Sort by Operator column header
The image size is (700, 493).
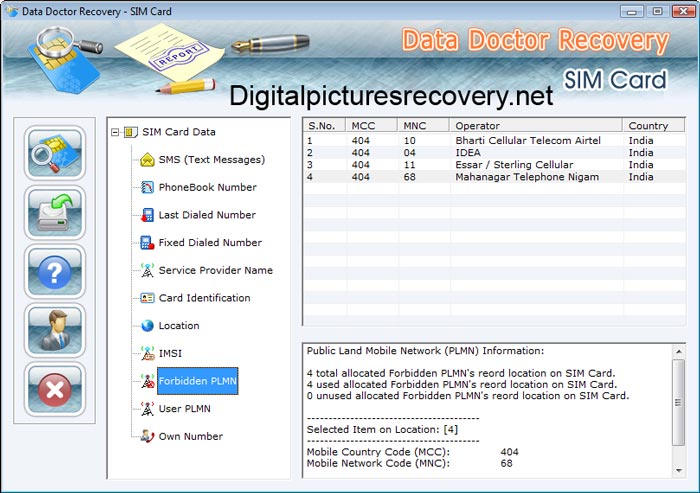point(535,125)
